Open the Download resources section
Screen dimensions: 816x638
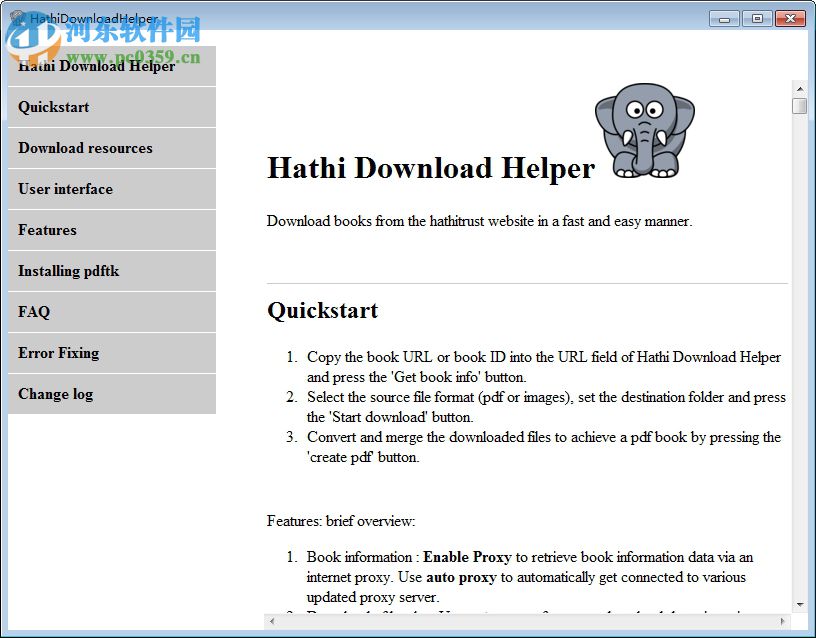point(85,148)
